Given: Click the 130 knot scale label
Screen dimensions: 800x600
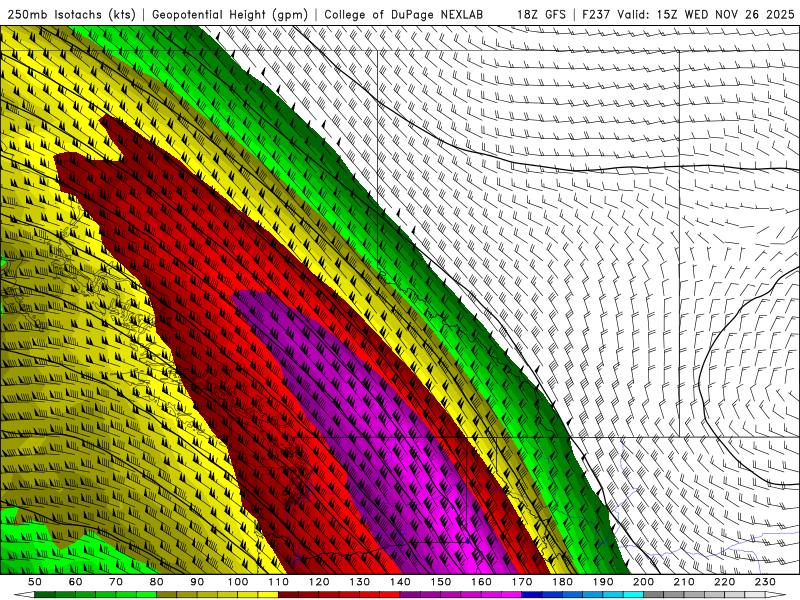Looking at the screenshot, I should point(360,582).
